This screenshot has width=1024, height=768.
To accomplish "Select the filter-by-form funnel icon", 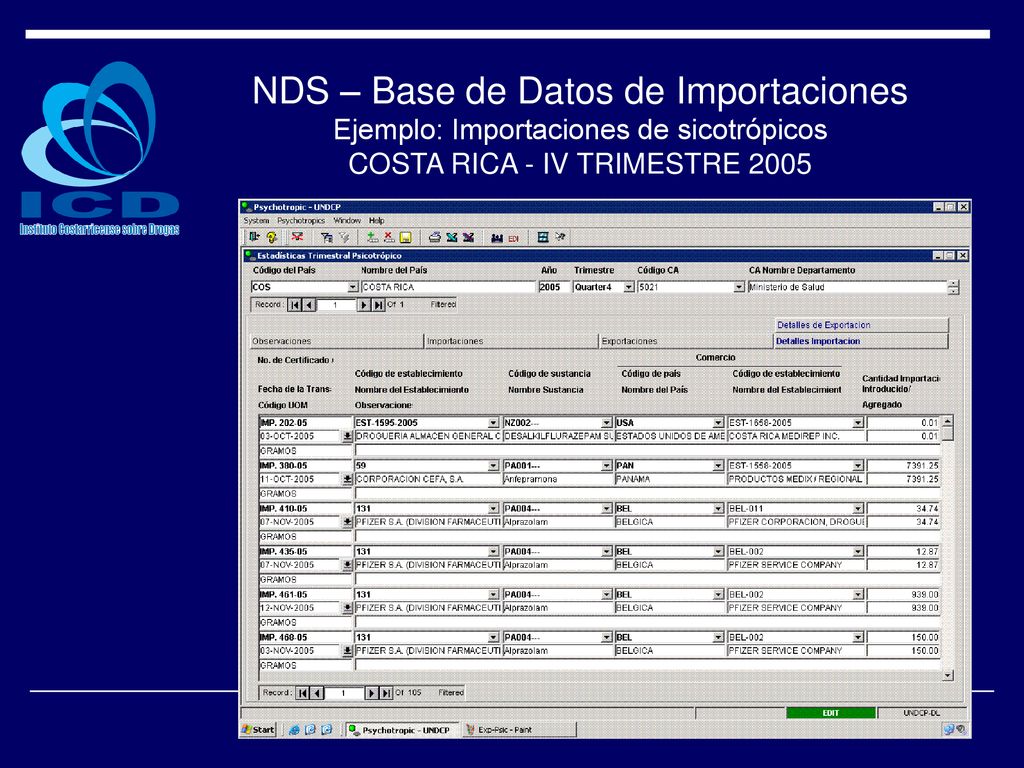I will 327,238.
